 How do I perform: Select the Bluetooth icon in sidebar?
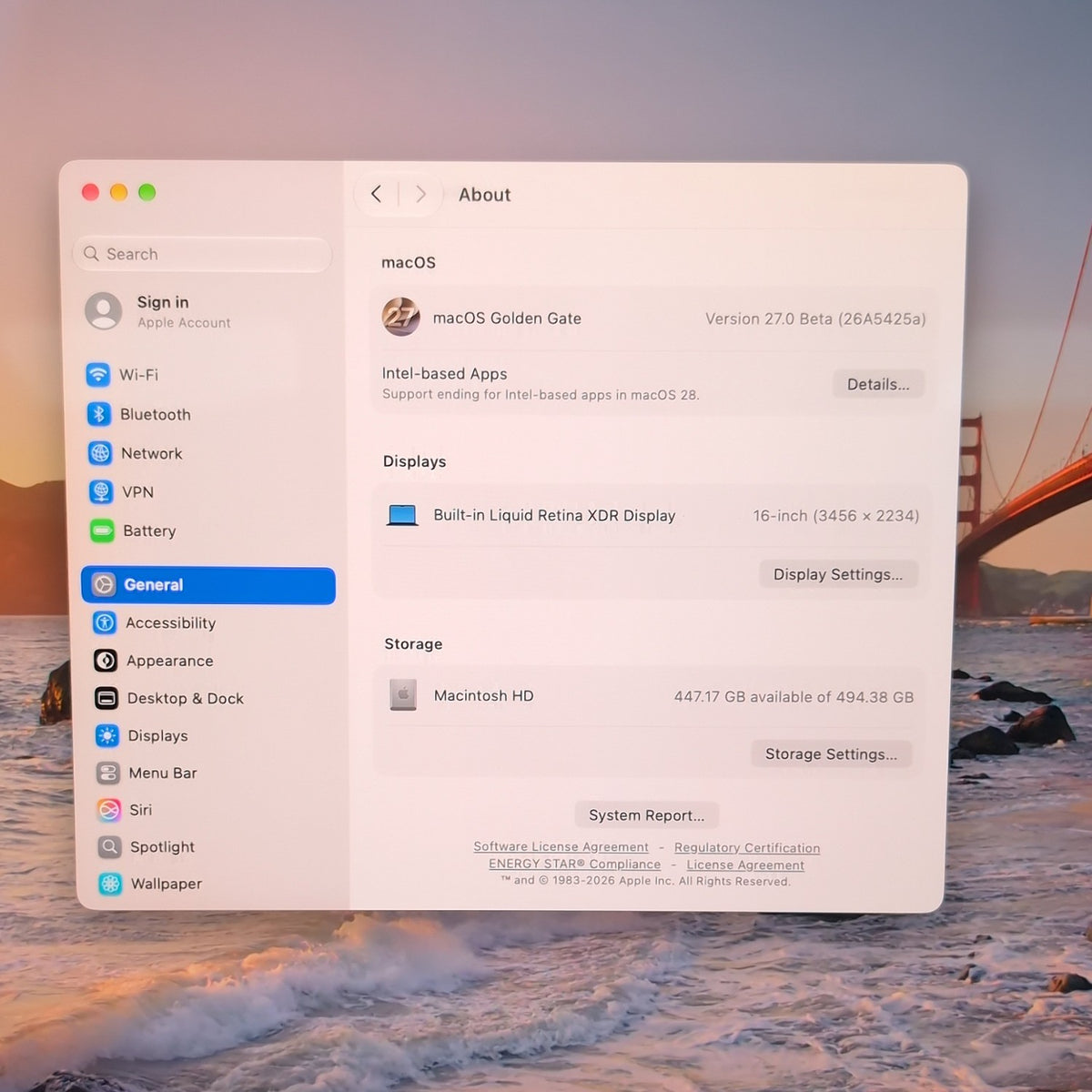coord(98,414)
